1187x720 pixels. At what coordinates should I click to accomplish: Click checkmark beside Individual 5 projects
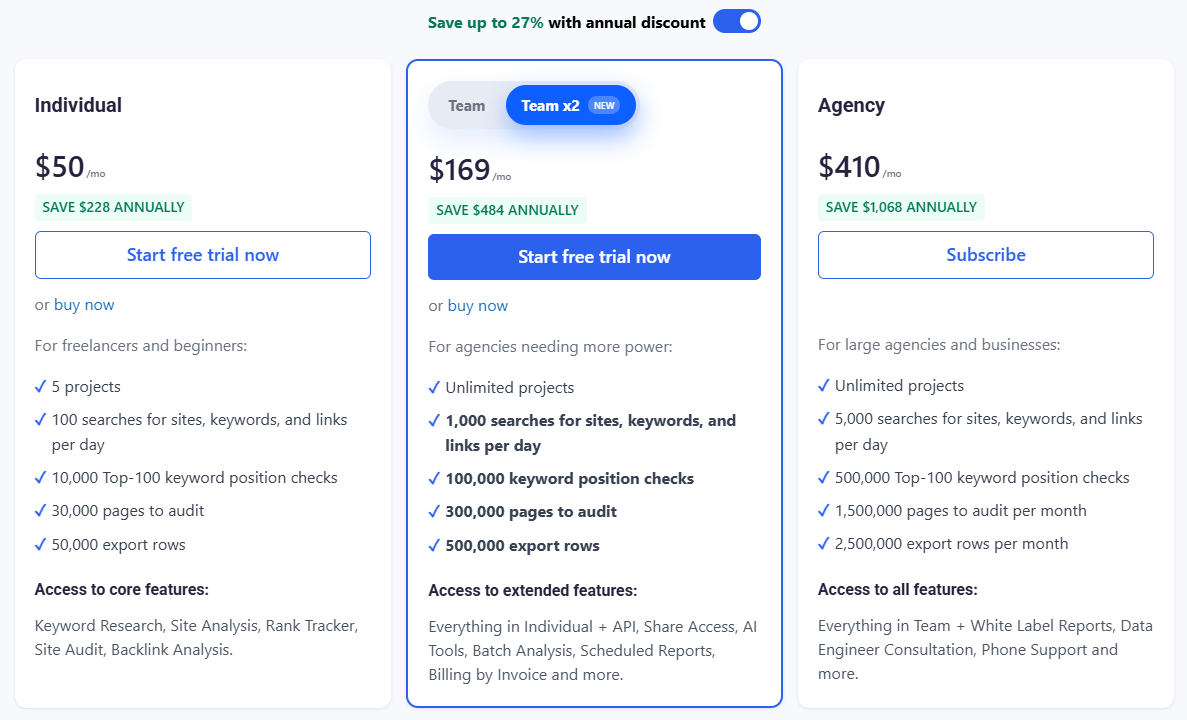pos(40,386)
